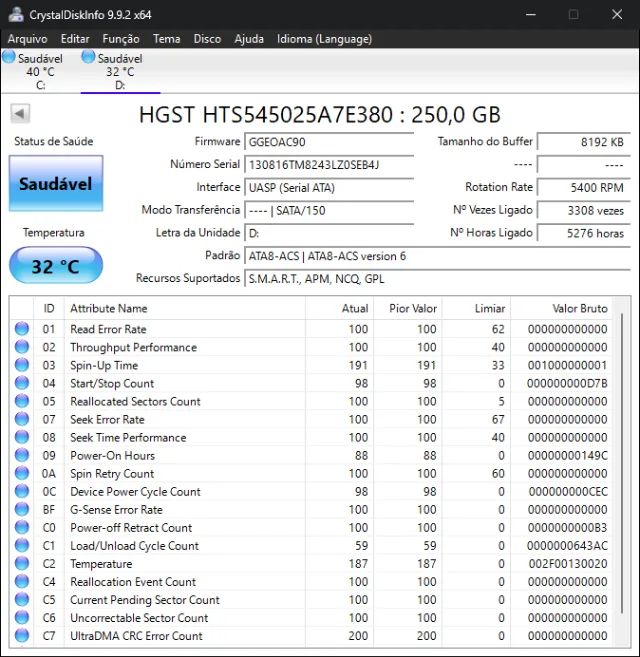Click the Interface field UASP (Serial ATA)
This screenshot has height=657, width=640.
click(x=329, y=187)
